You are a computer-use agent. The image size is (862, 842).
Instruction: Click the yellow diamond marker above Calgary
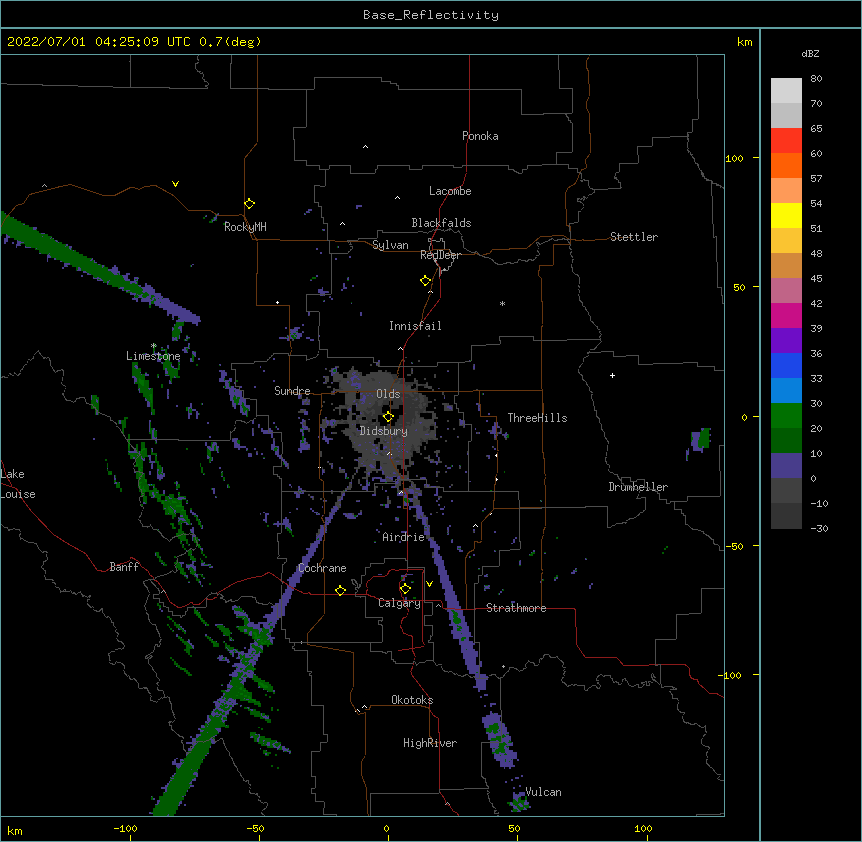pyautogui.click(x=405, y=589)
